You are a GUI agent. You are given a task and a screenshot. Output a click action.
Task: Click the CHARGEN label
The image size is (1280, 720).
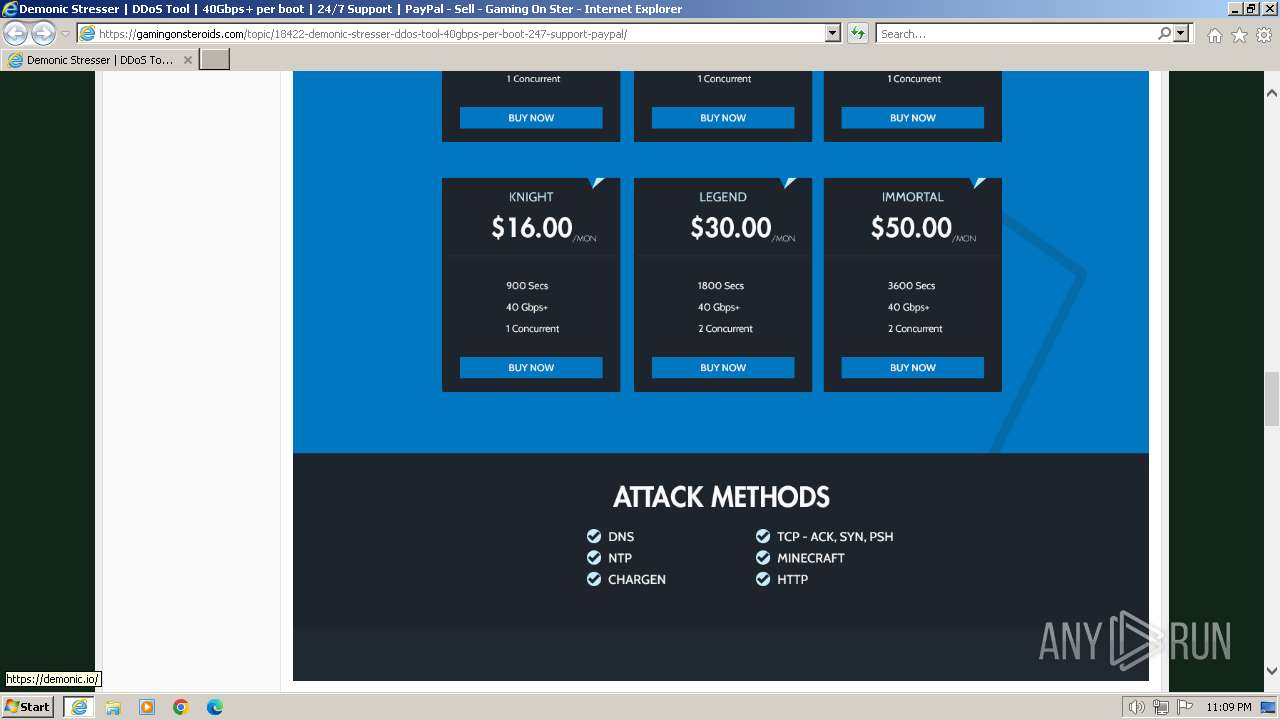pos(637,580)
